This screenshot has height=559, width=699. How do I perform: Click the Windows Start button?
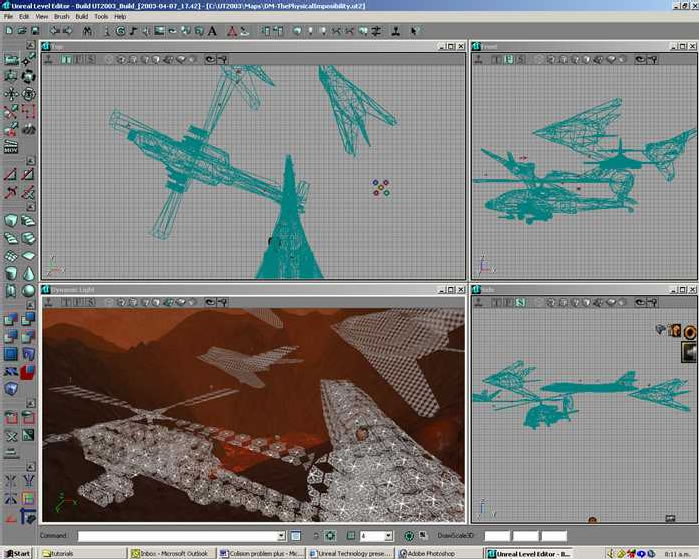[x=17, y=552]
